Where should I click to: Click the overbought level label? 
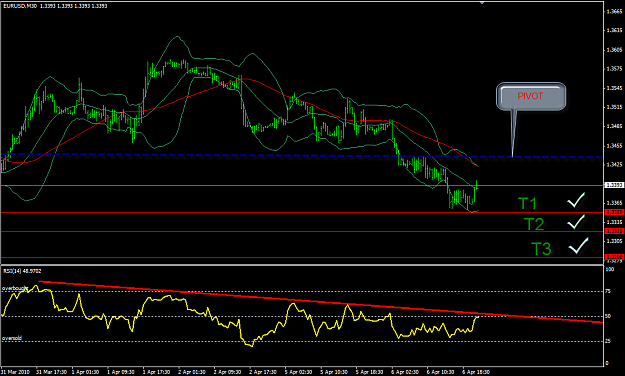click(15, 288)
